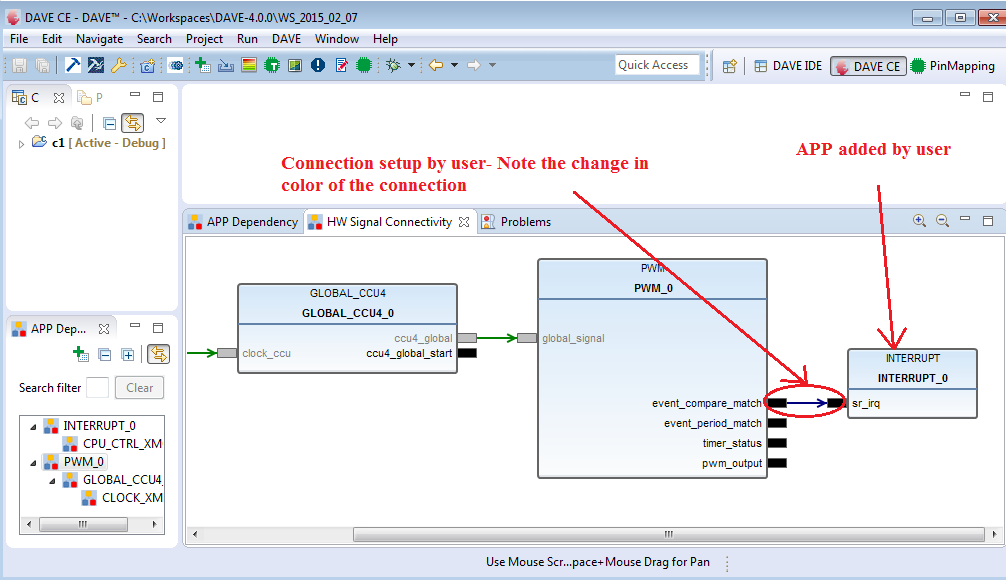Switch to the DAVE CE perspective
The width and height of the screenshot is (1006, 580).
tap(869, 66)
